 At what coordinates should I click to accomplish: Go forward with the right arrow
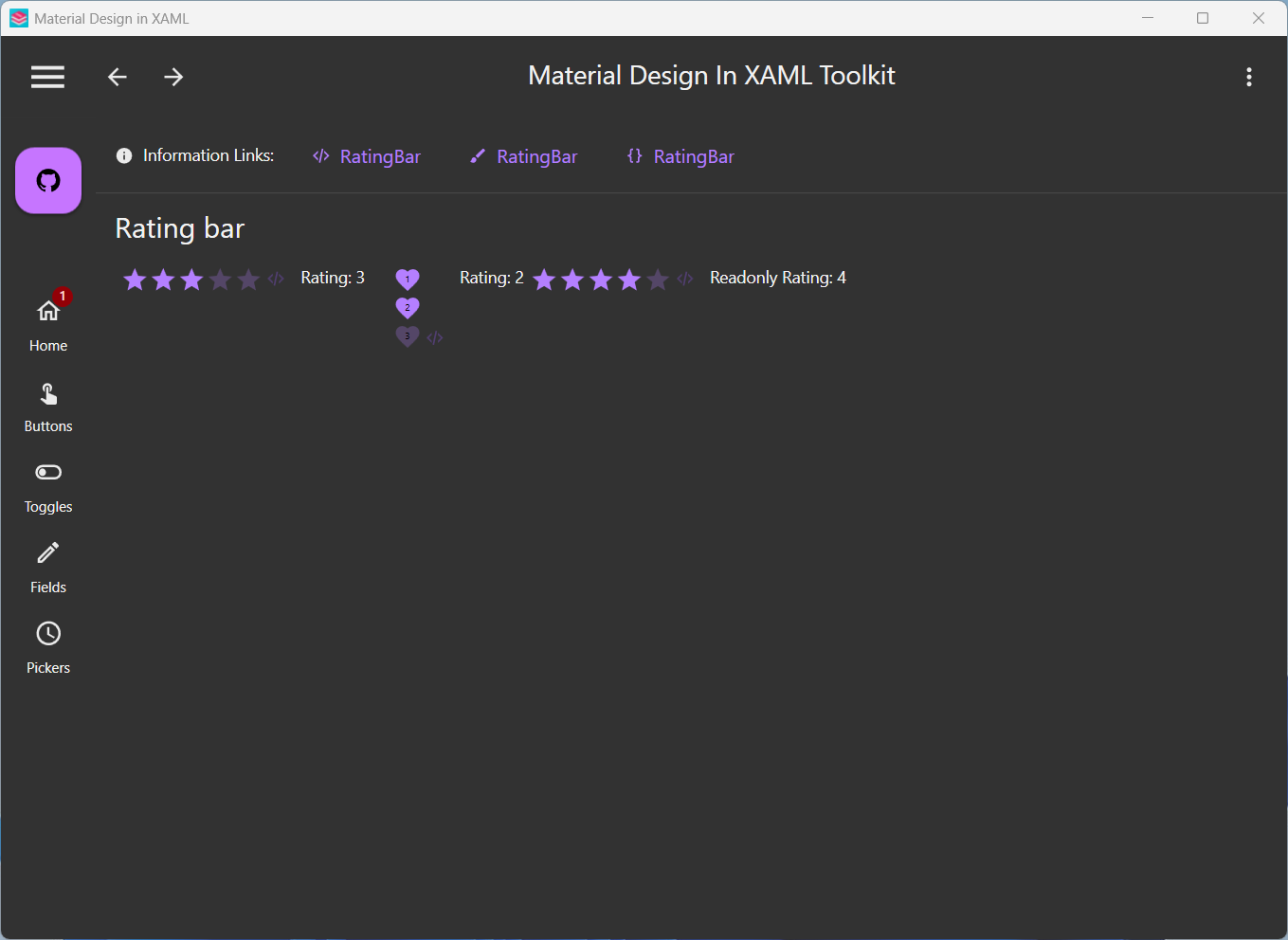pyautogui.click(x=173, y=77)
